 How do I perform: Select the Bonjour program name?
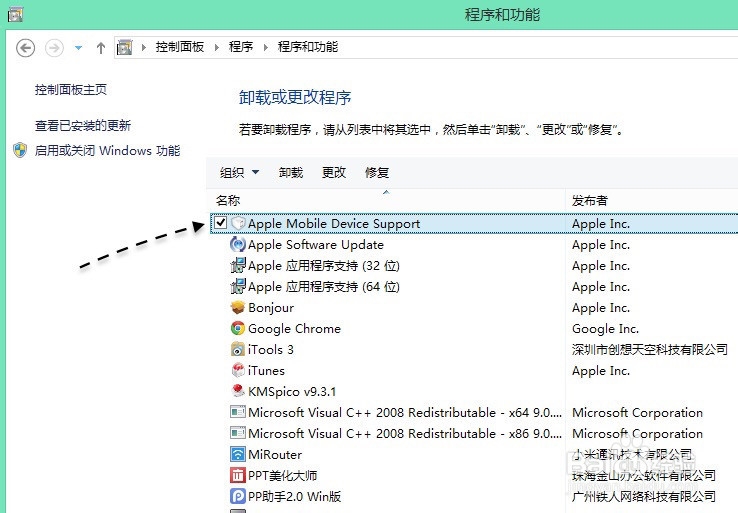pyautogui.click(x=271, y=308)
